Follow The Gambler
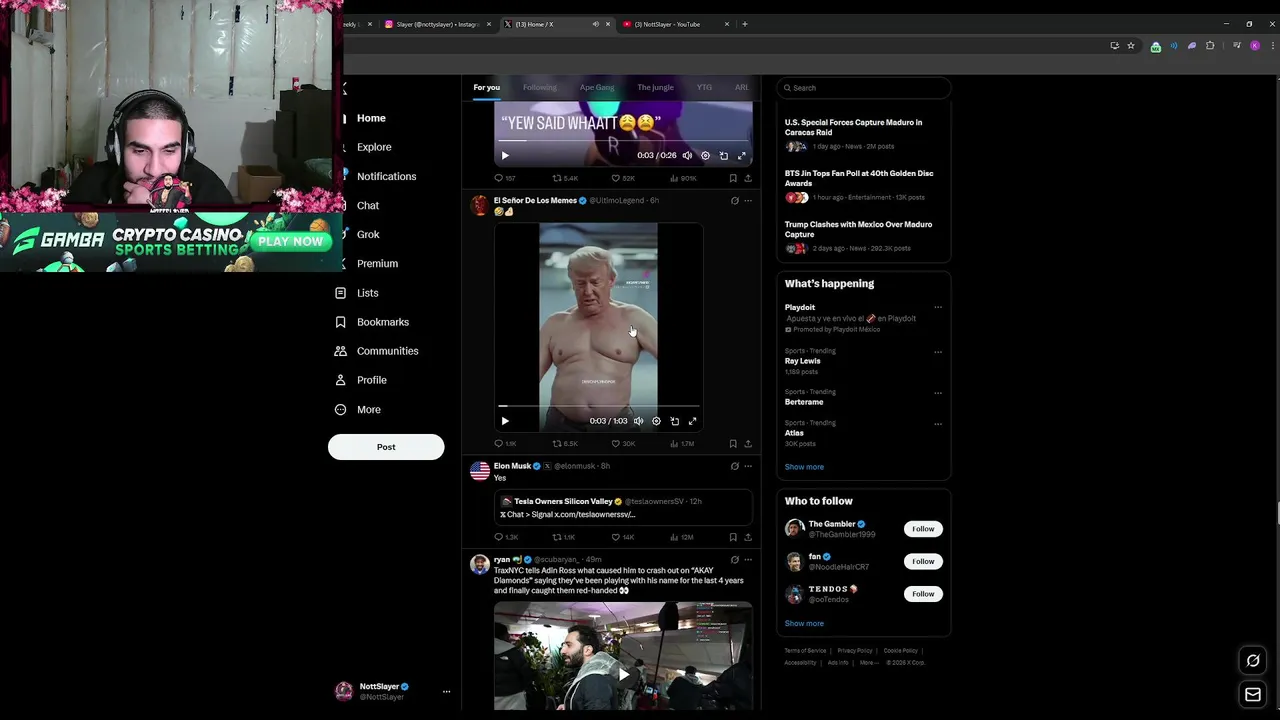 (923, 529)
